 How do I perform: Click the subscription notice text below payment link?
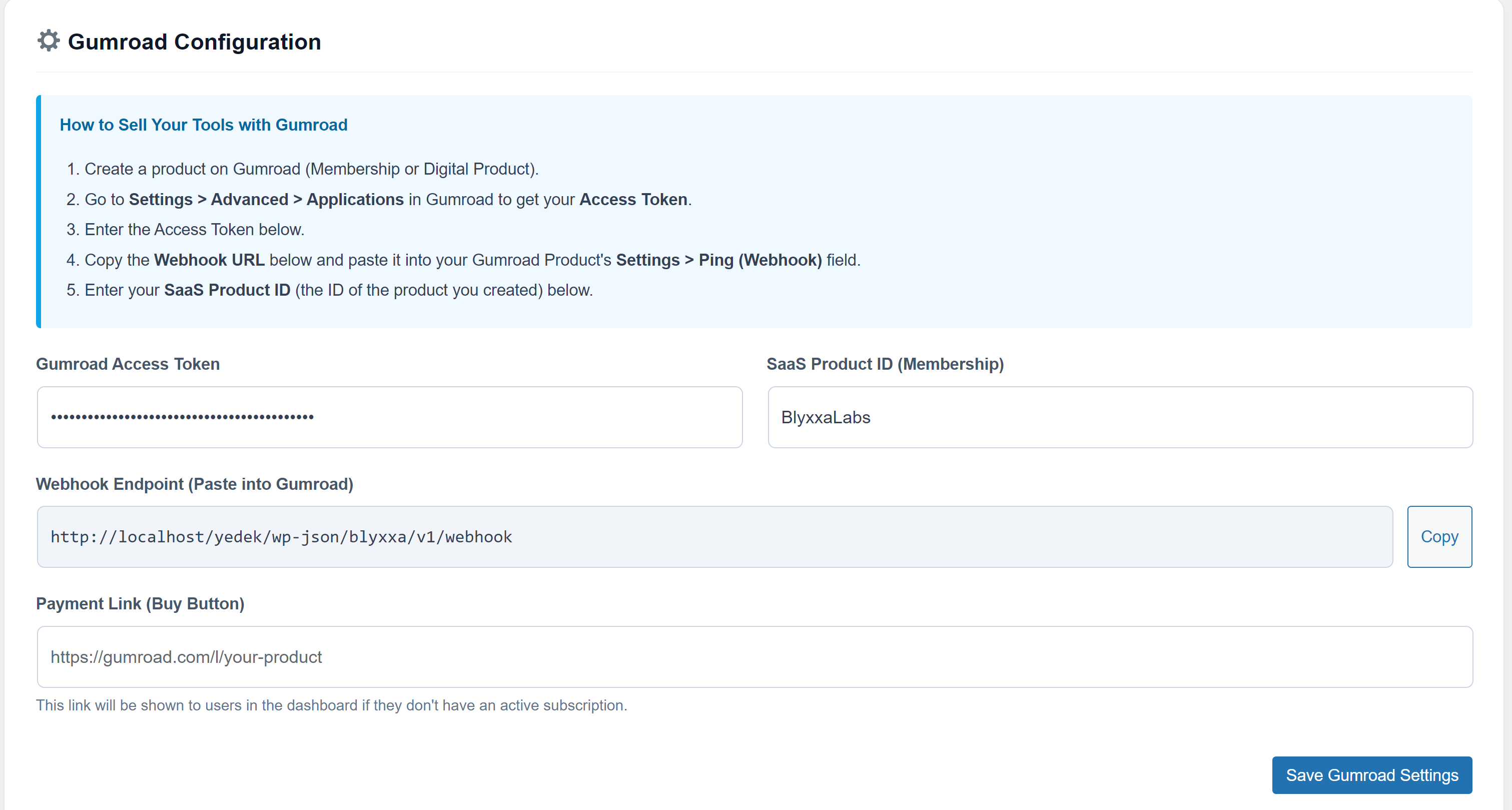(332, 706)
